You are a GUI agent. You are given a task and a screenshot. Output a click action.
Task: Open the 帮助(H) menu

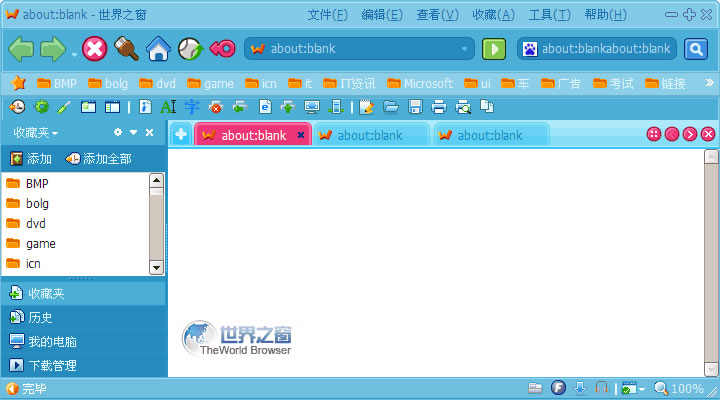(x=606, y=15)
